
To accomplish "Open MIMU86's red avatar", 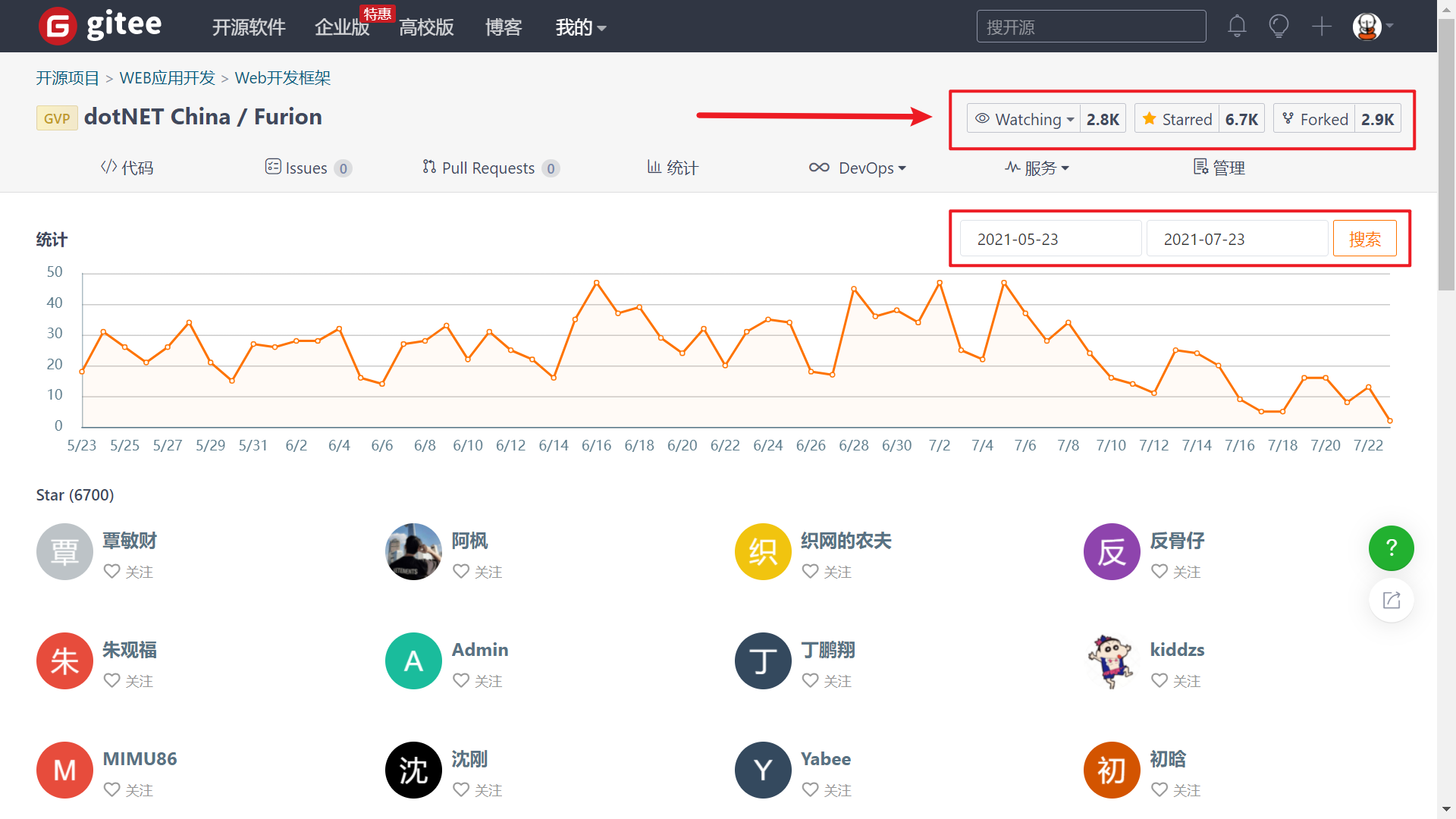I will tap(64, 770).
